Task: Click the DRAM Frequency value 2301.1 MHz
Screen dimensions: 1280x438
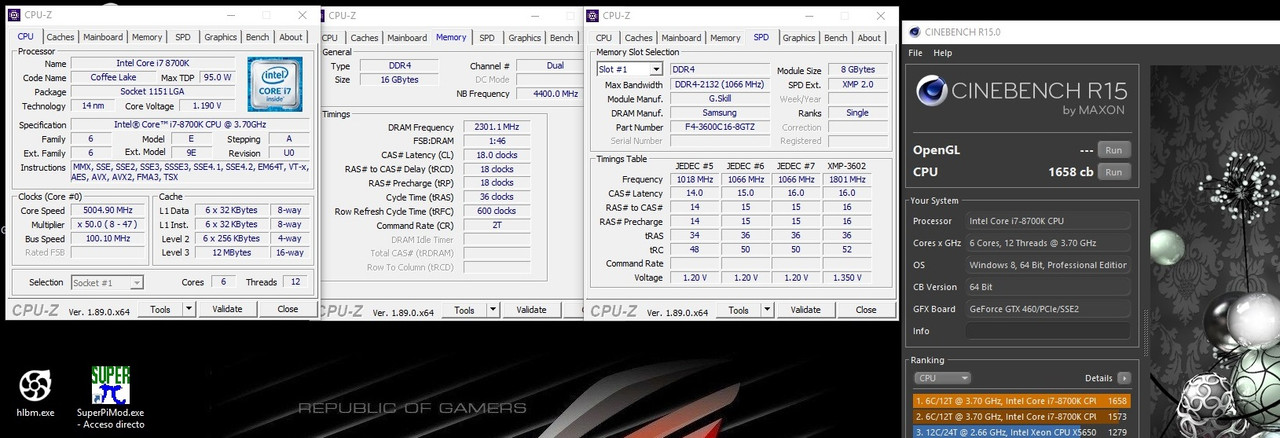Action: click(x=497, y=128)
